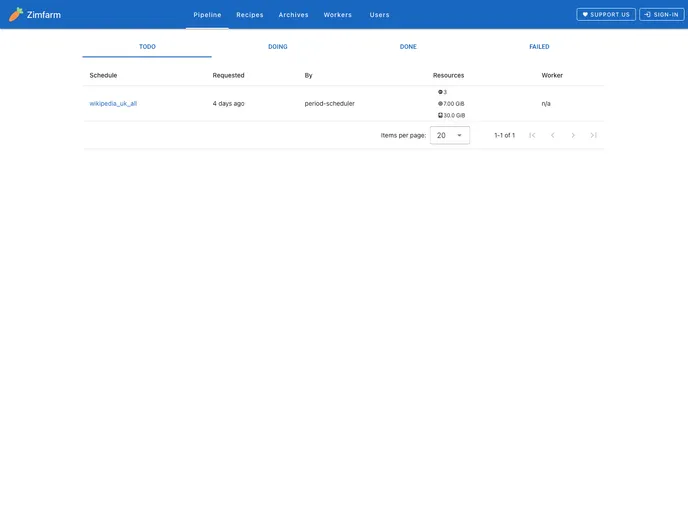688x512 pixels.
Task: Switch to the DONE tab
Action: [x=408, y=47]
